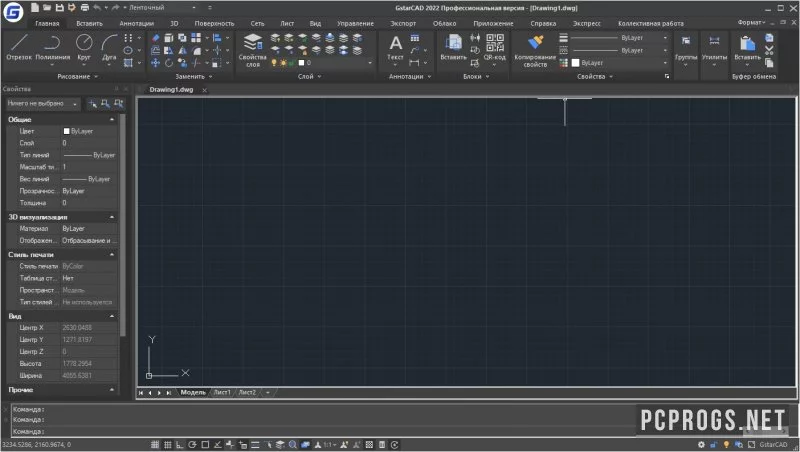Click the Drawing1.dwg document tab
The height and width of the screenshot is (452, 800).
click(171, 90)
